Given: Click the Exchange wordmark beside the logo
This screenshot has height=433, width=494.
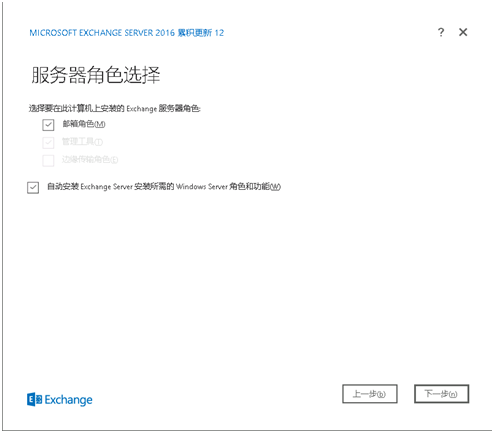Looking at the screenshot, I should tap(68, 400).
